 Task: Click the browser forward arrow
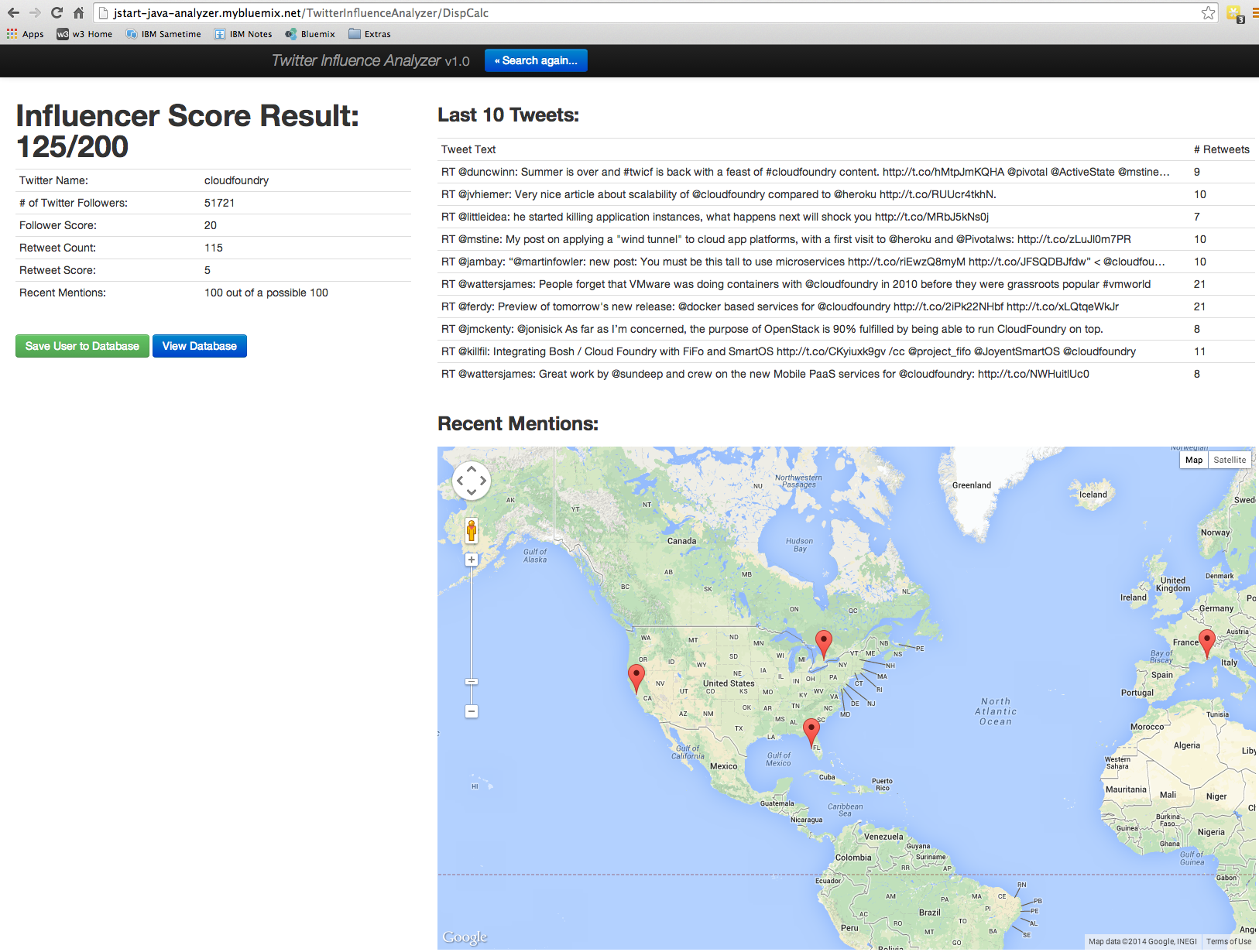click(x=35, y=12)
